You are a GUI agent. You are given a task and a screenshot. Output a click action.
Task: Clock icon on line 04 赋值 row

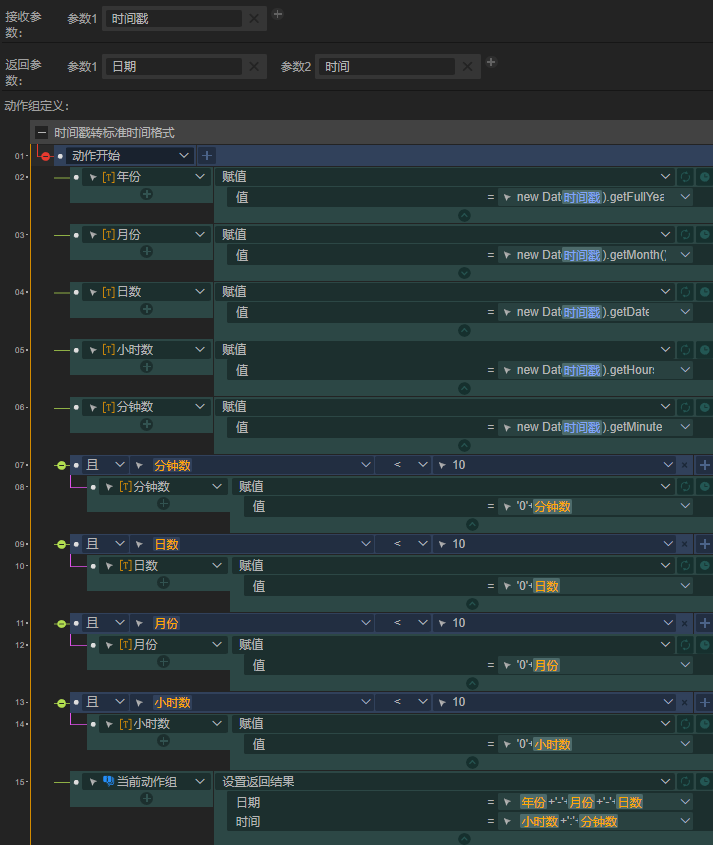704,292
